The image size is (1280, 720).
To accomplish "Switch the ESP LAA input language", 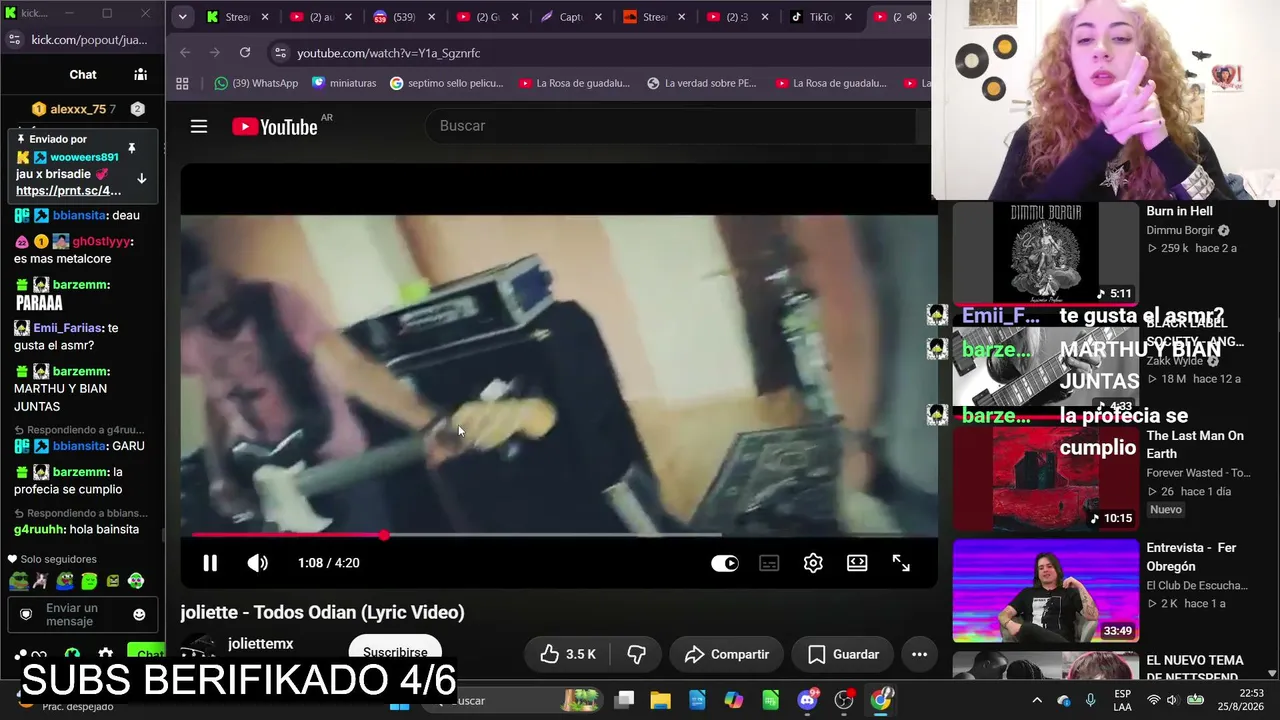I will 1123,700.
